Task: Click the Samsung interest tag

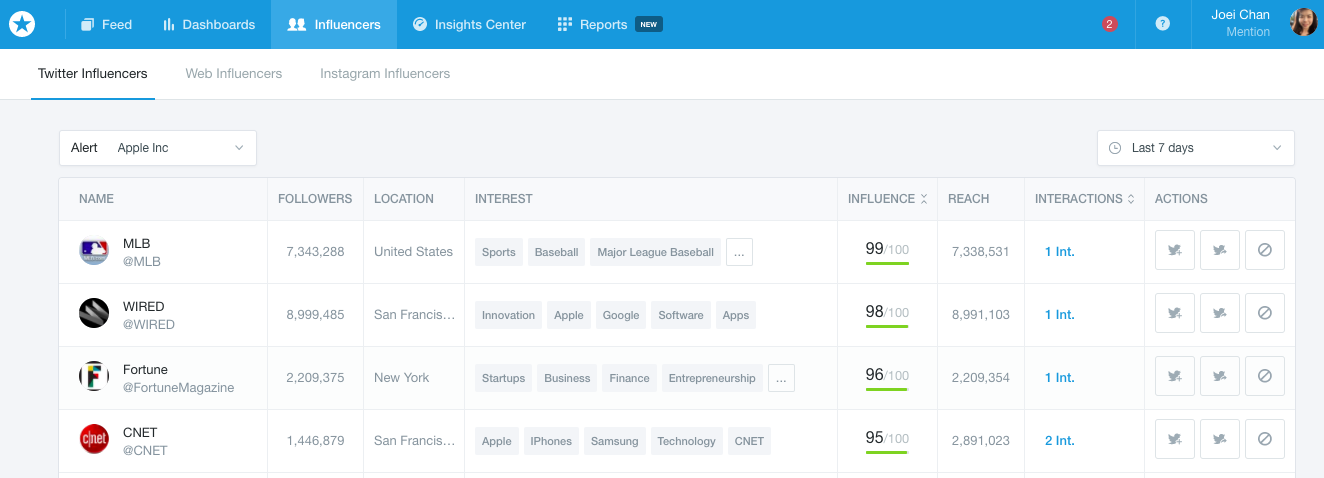Action: pos(615,441)
